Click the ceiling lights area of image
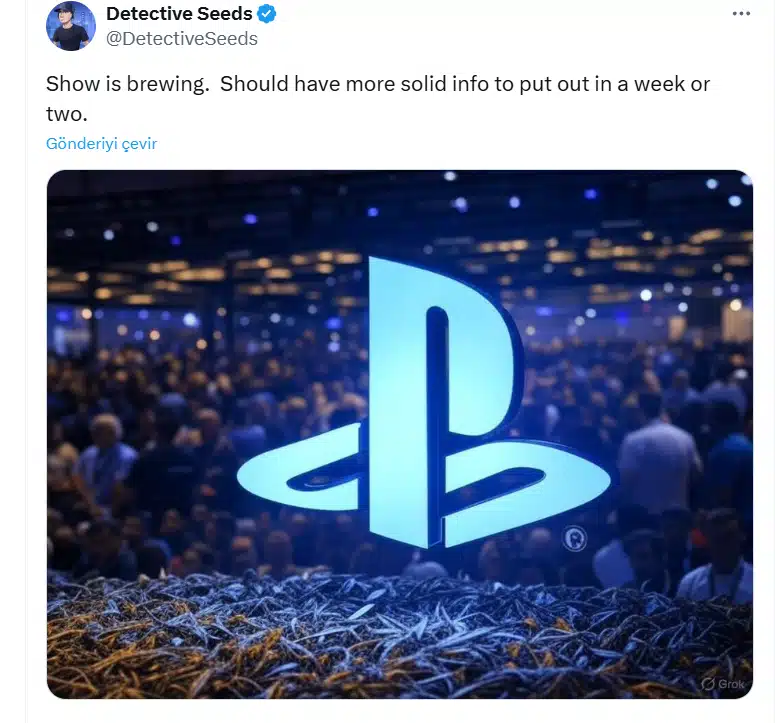Image resolution: width=775 pixels, height=723 pixels. (x=400, y=247)
